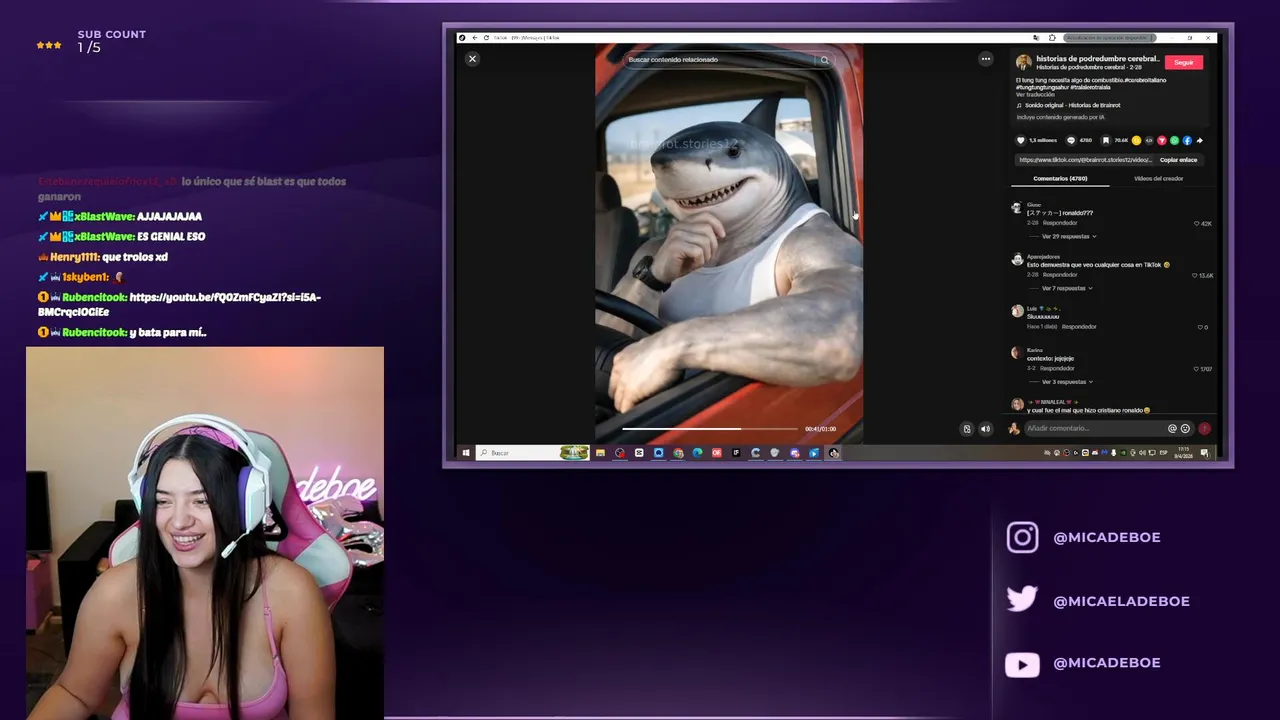
Task: Like the 'veo cualquier cosa en TikTok' comment
Action: 1197,275
